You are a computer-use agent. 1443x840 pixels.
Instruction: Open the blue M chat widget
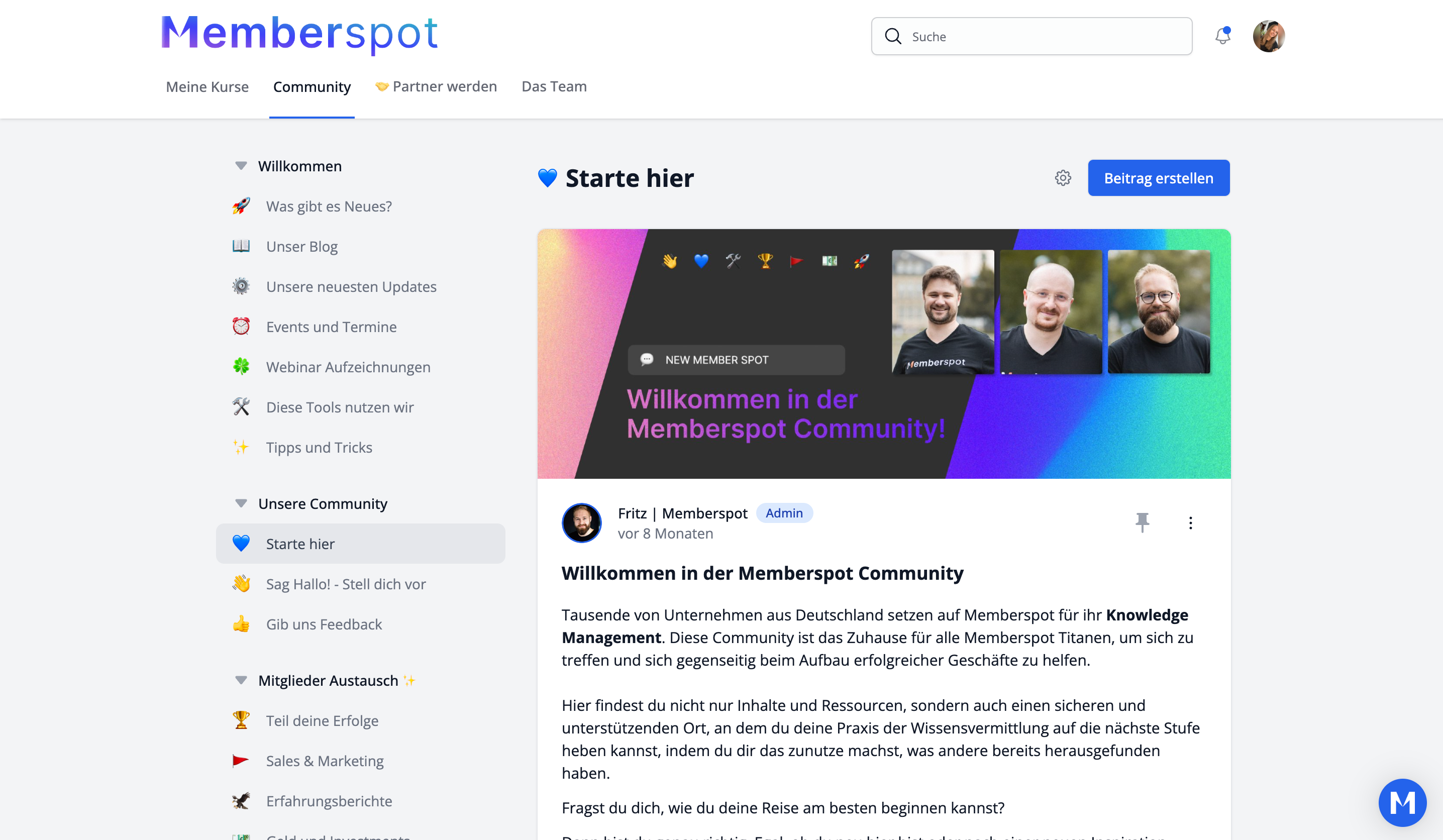[1402, 802]
